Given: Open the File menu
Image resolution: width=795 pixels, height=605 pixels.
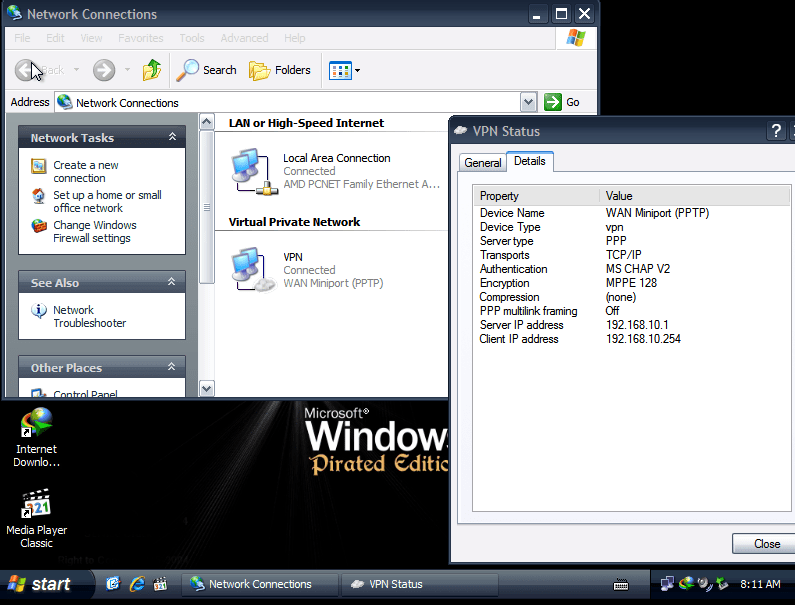Looking at the screenshot, I should (x=22, y=38).
